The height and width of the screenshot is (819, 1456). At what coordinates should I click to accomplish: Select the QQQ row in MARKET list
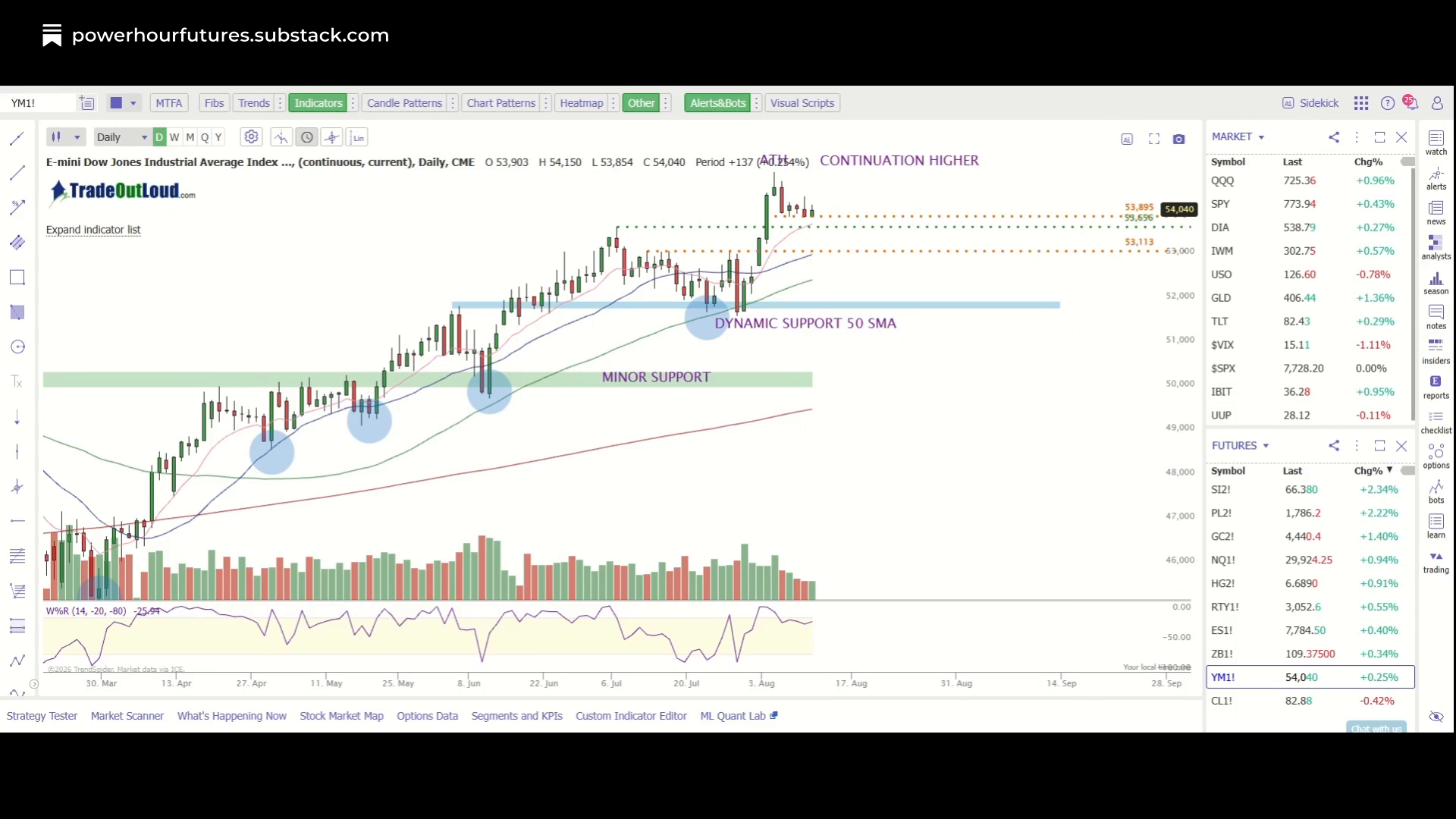[x=1310, y=180]
